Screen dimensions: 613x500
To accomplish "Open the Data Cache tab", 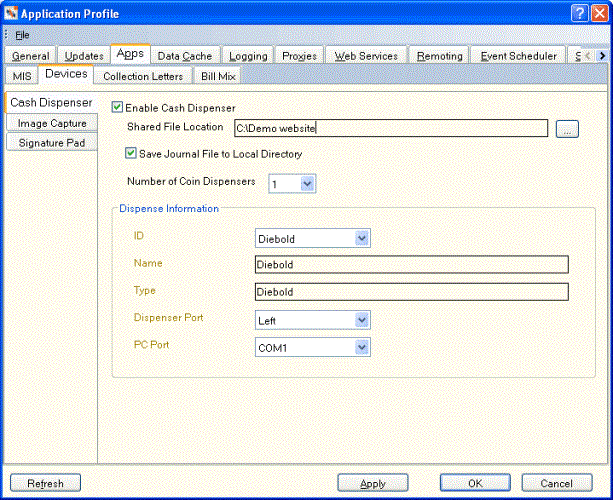I will (185, 56).
